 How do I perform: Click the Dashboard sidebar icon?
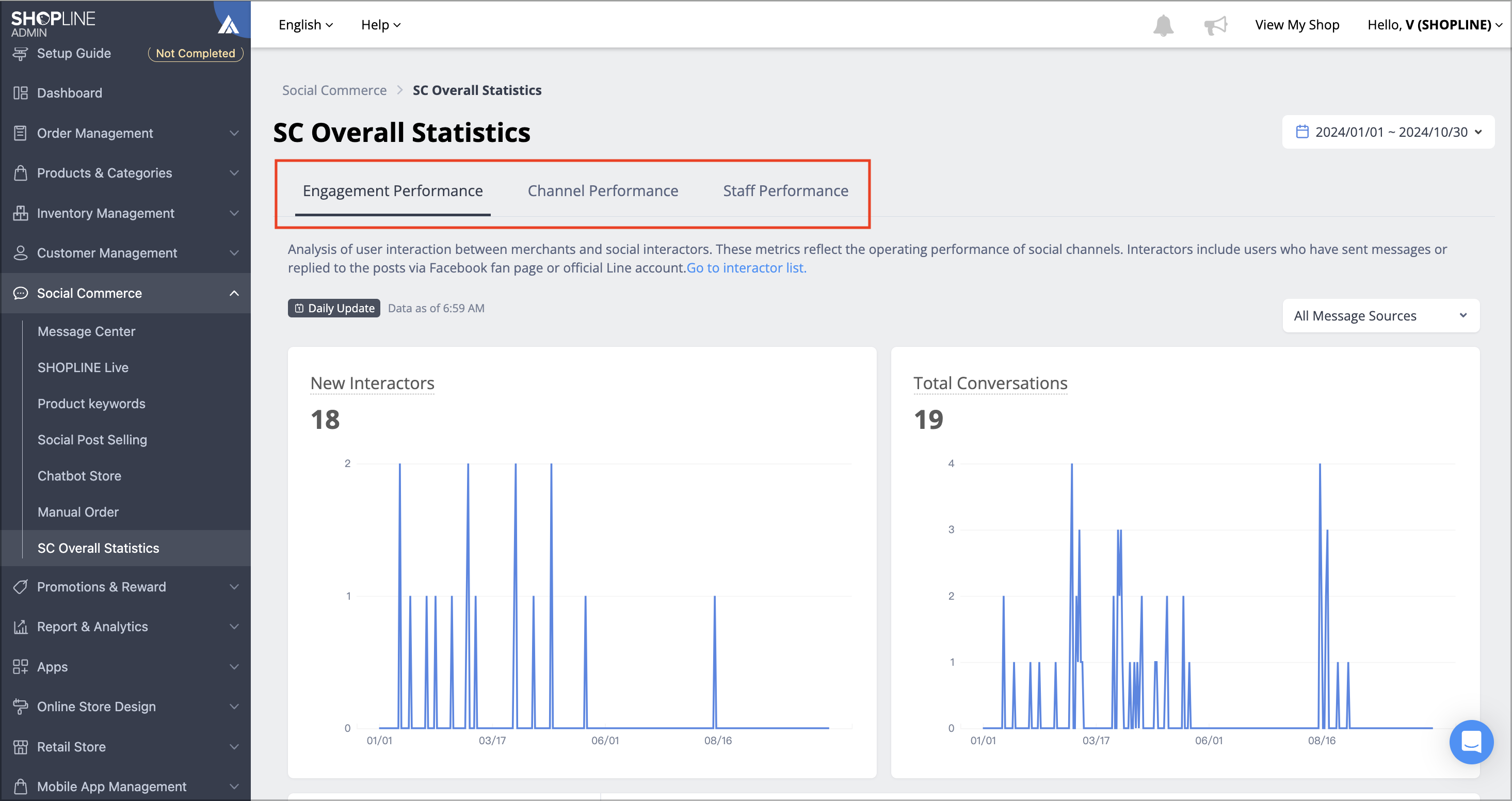21,93
